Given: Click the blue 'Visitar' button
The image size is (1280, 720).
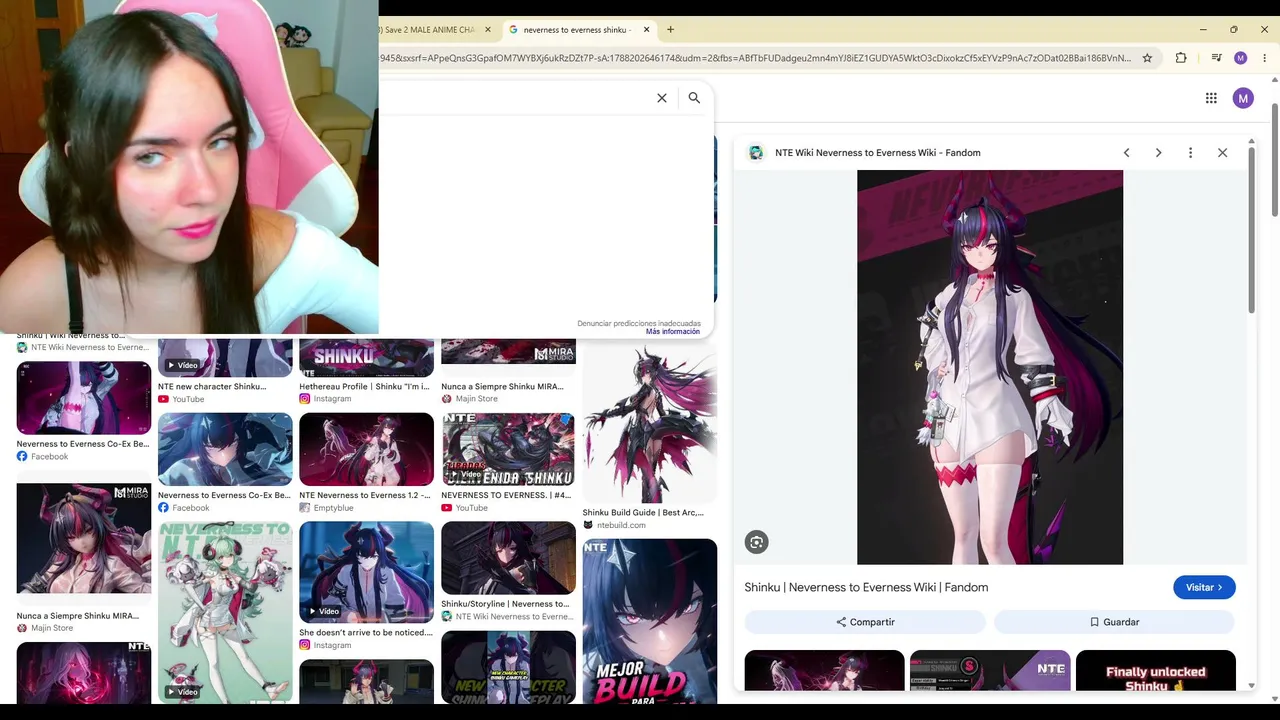Looking at the screenshot, I should point(1204,588).
